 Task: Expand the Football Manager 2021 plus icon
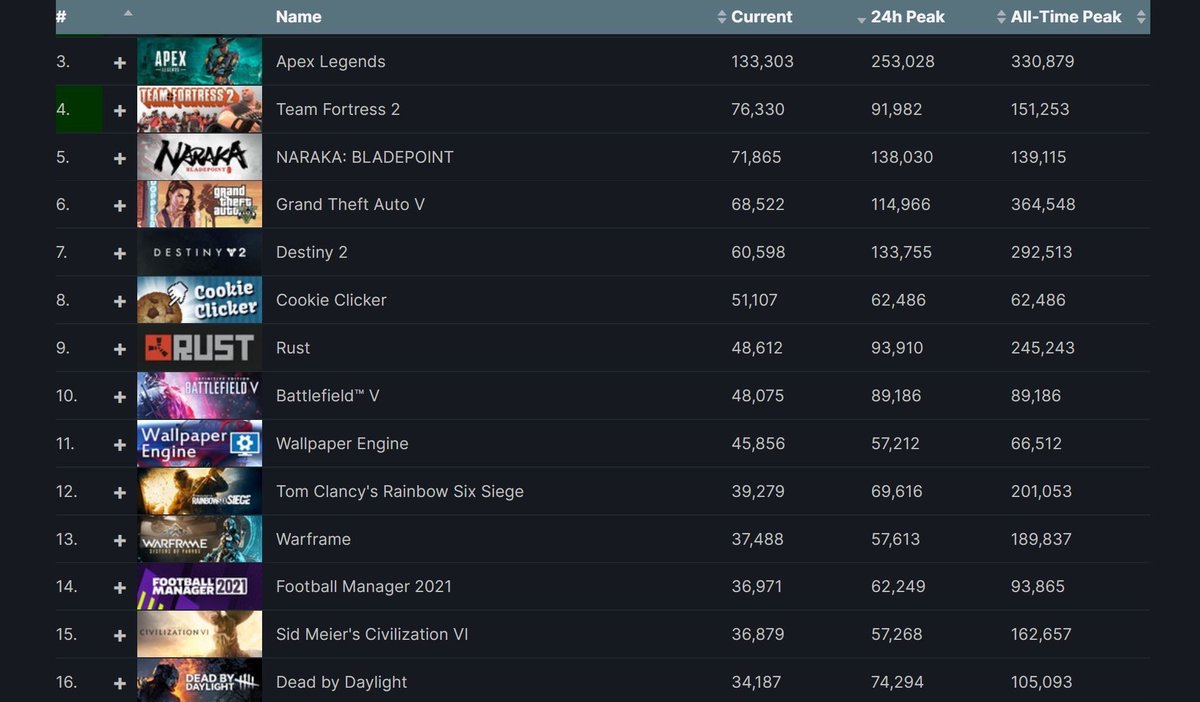click(x=120, y=588)
